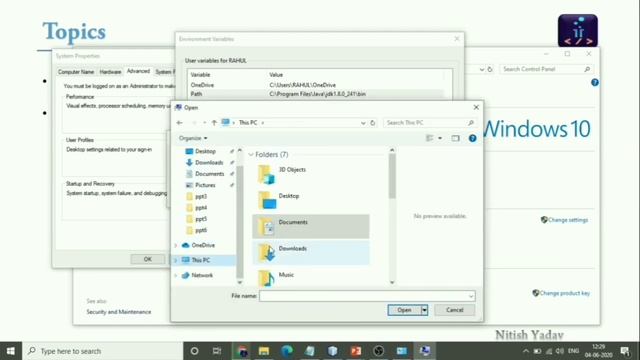Open Security and Maintenance link
The image size is (640, 360).
[119, 312]
